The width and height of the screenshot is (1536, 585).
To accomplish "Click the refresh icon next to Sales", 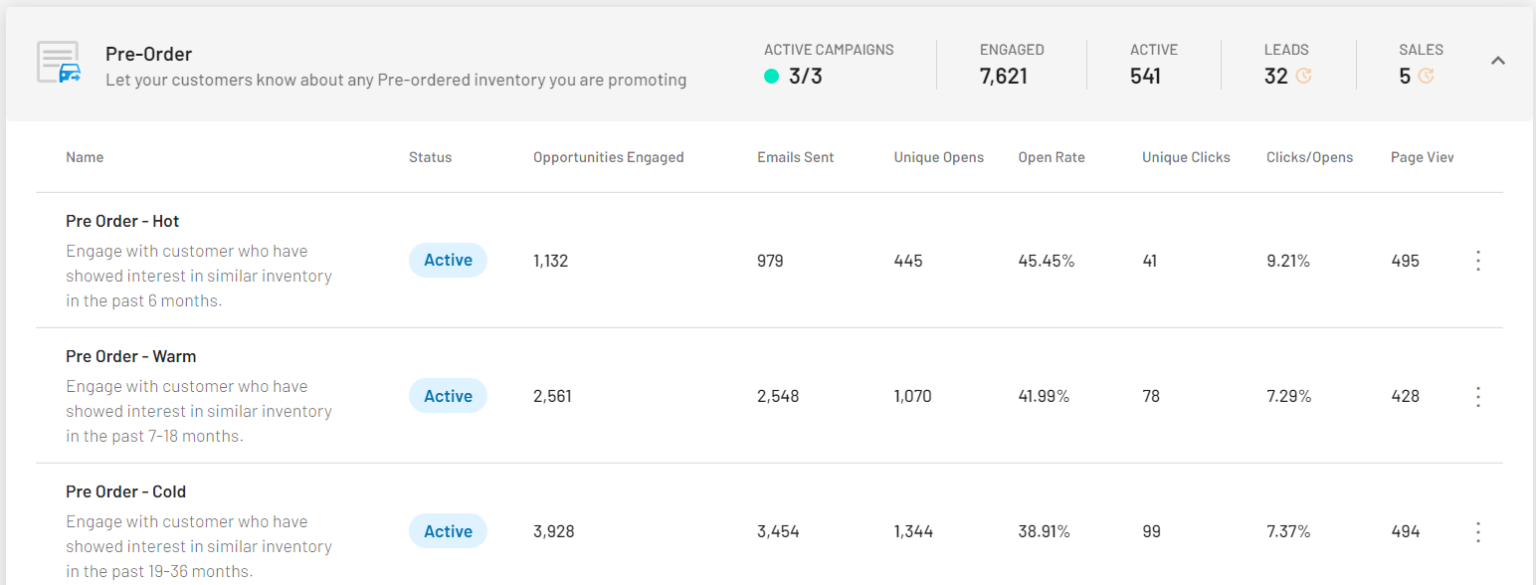I will [1425, 76].
